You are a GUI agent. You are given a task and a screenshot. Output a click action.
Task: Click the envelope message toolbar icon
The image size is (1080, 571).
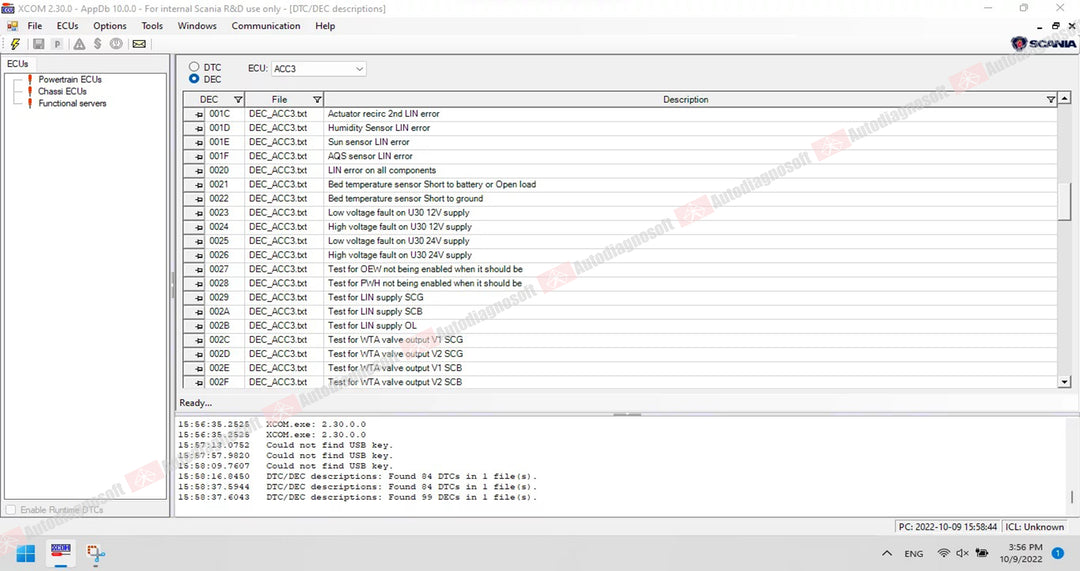pyautogui.click(x=139, y=44)
